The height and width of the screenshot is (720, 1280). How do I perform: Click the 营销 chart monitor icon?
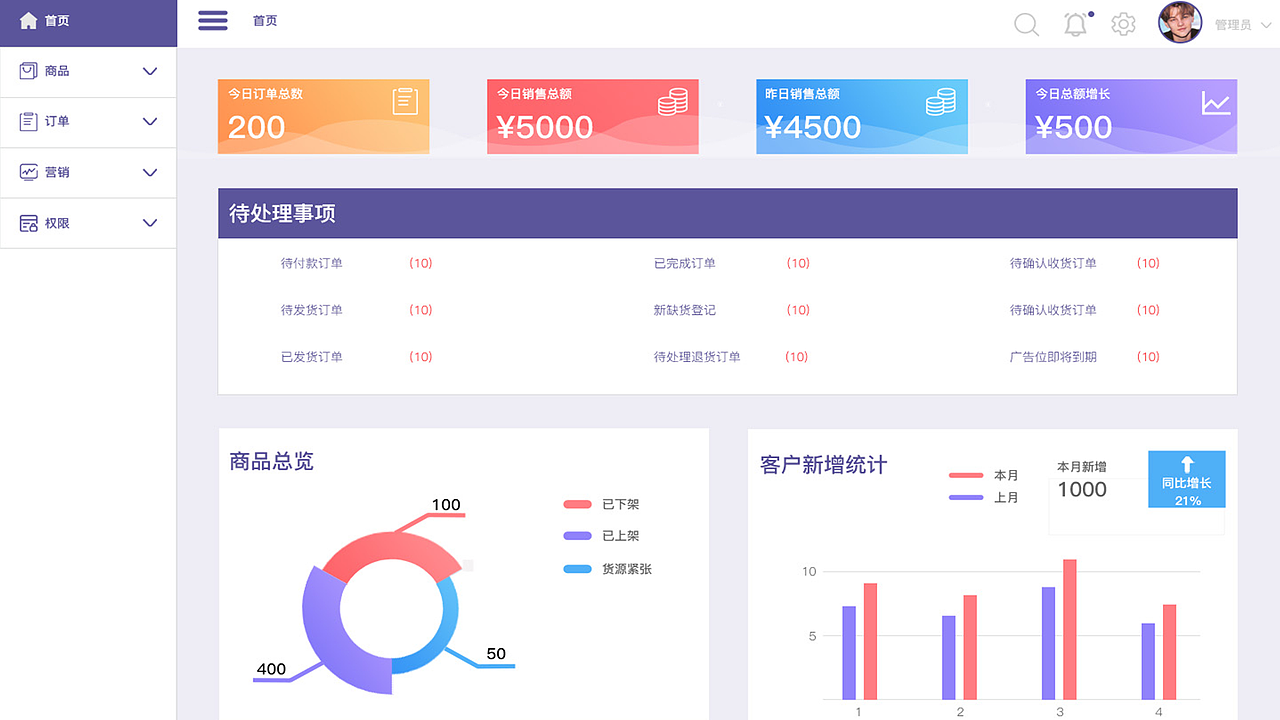(28, 172)
